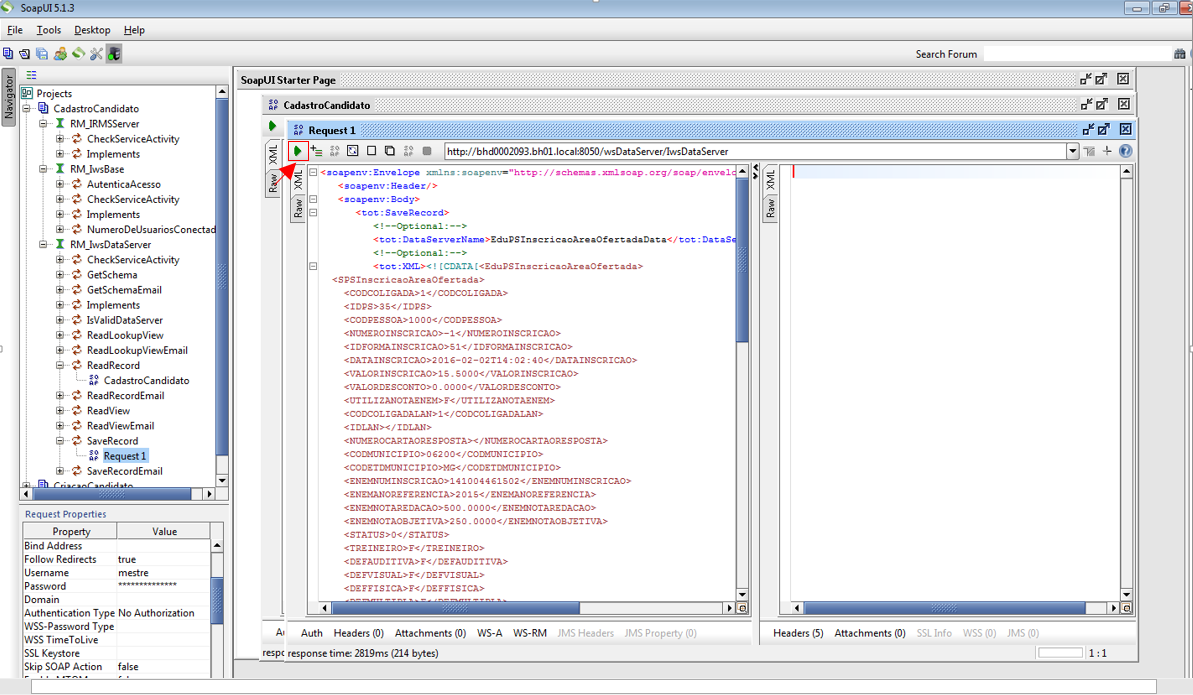Click the binoculars search forum icon
Image resolution: width=1193 pixels, height=695 pixels.
tap(1179, 54)
